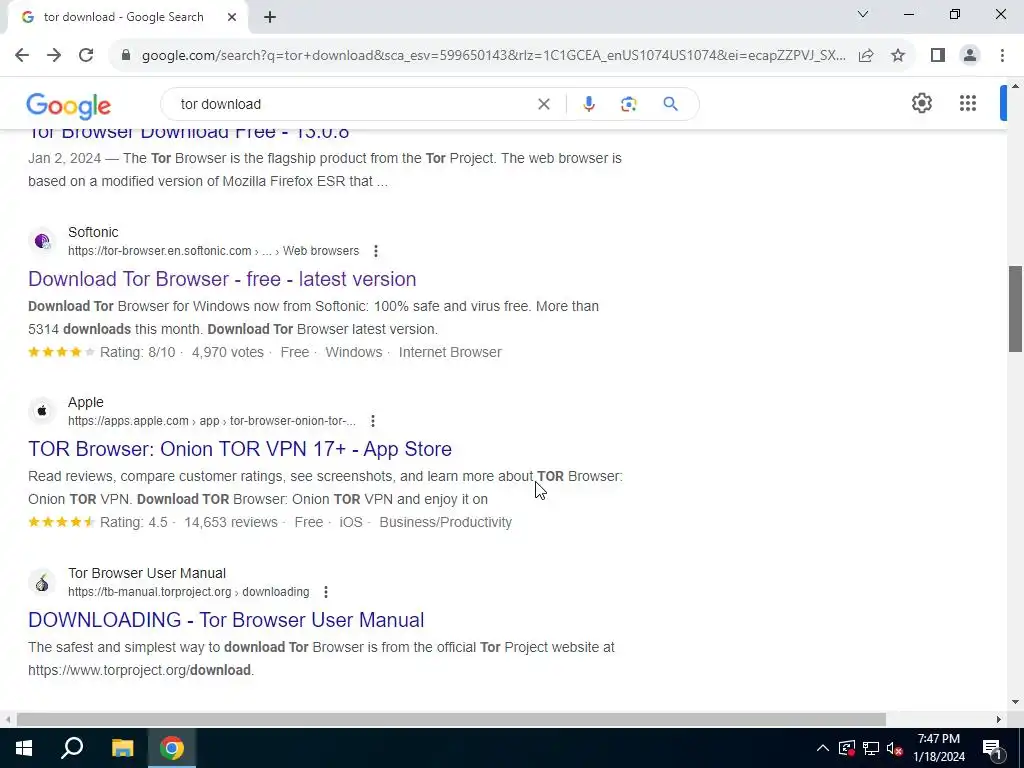Open apps.apple.com URL breadcrumb
This screenshot has width=1024, height=768.
[x=212, y=421]
